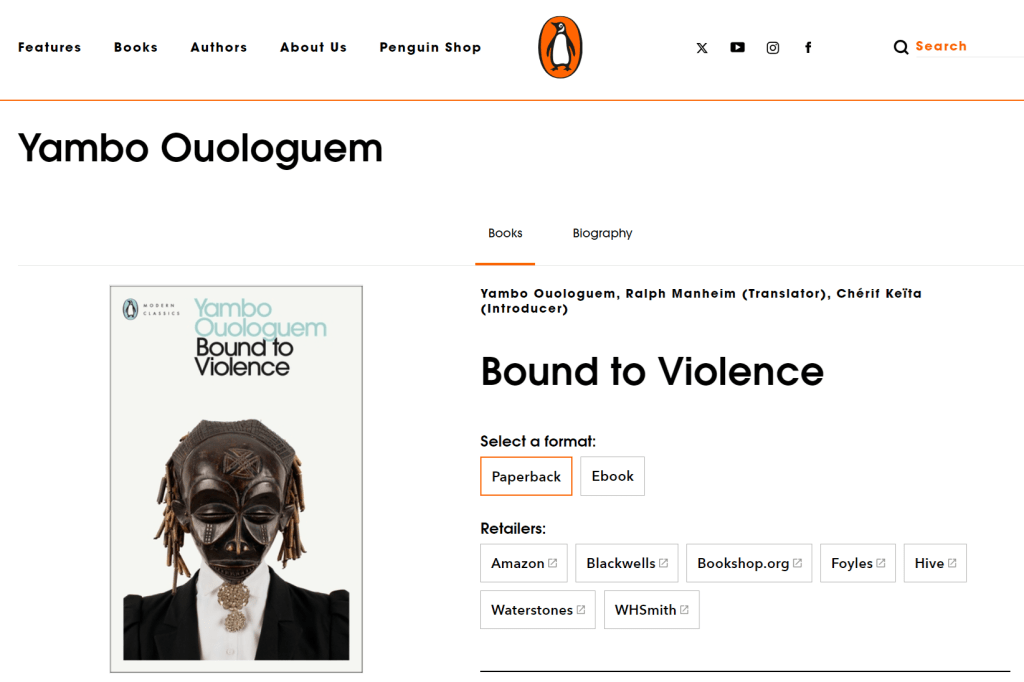The image size is (1024, 682).
Task: Open Penguin's Instagram icon
Action: click(x=773, y=48)
